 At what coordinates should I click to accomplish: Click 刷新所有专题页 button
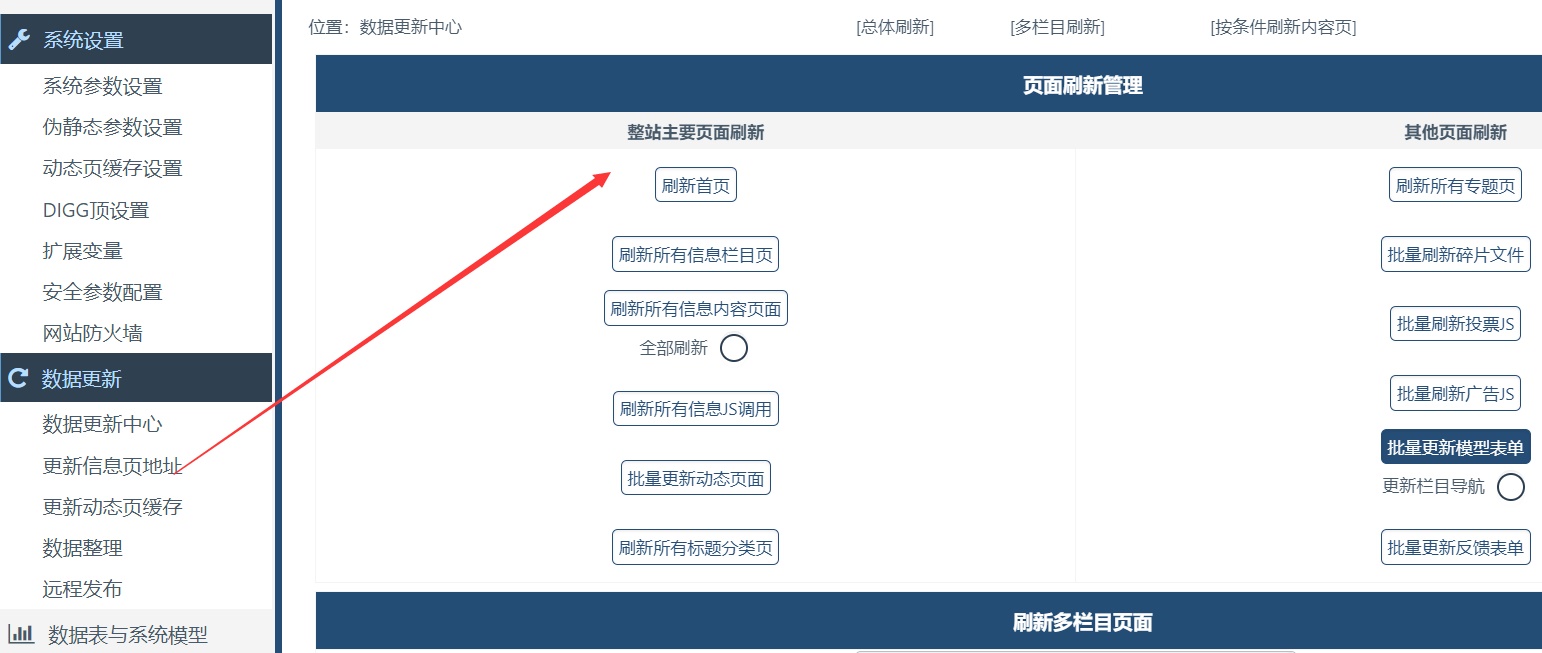click(x=1455, y=185)
